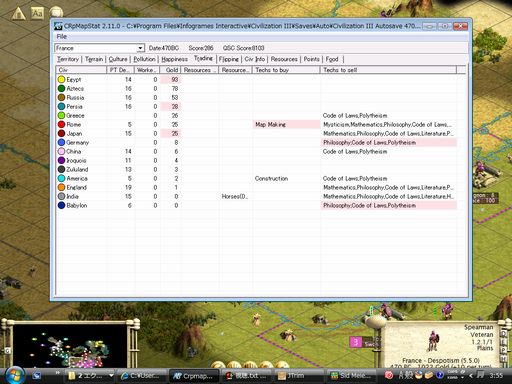Click the game Aa advisor icon

point(37,13)
